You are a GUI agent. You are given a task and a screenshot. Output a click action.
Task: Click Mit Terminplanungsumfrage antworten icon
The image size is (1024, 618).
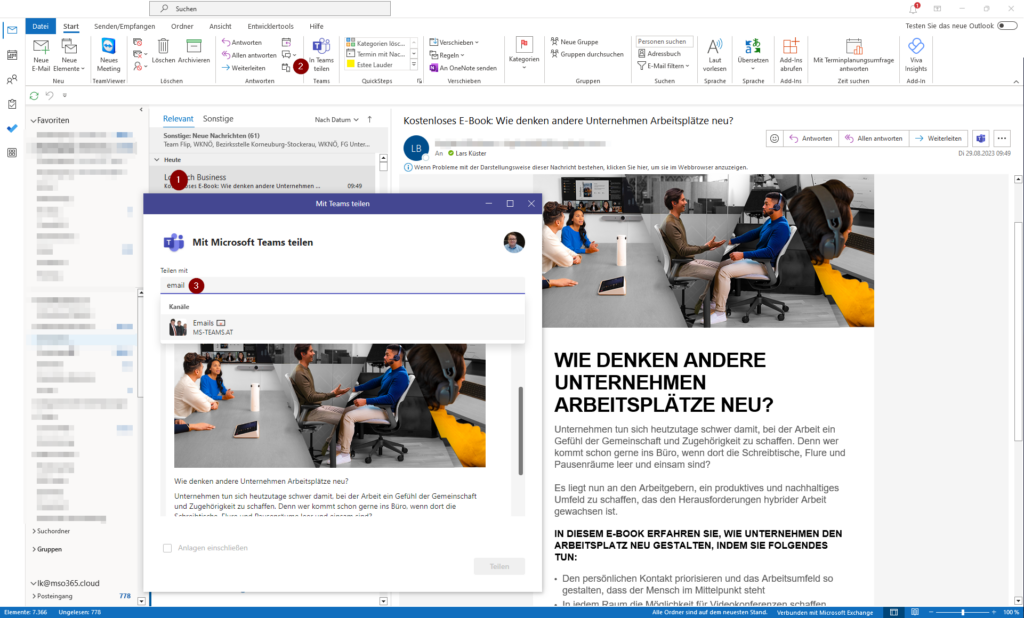(854, 46)
